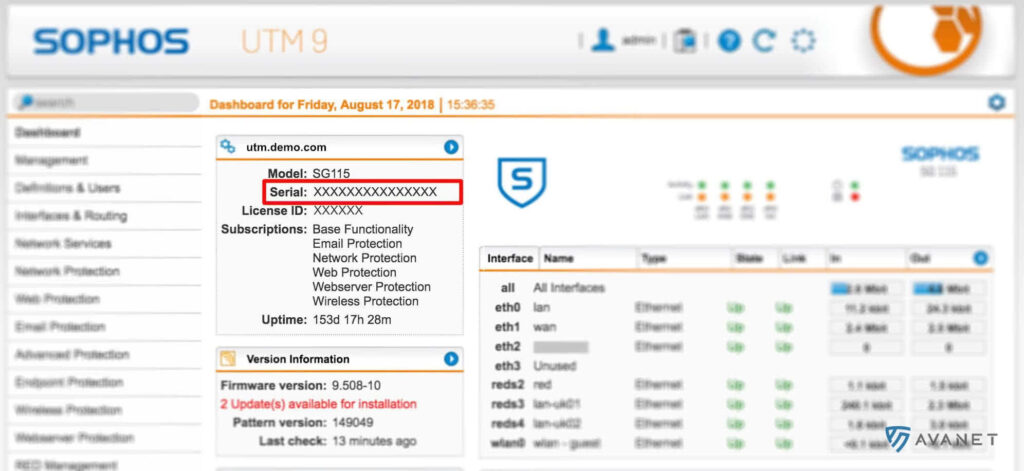Viewport: 1024px width, 471px height.
Task: Click the Email Protection subscription text
Action: point(357,244)
